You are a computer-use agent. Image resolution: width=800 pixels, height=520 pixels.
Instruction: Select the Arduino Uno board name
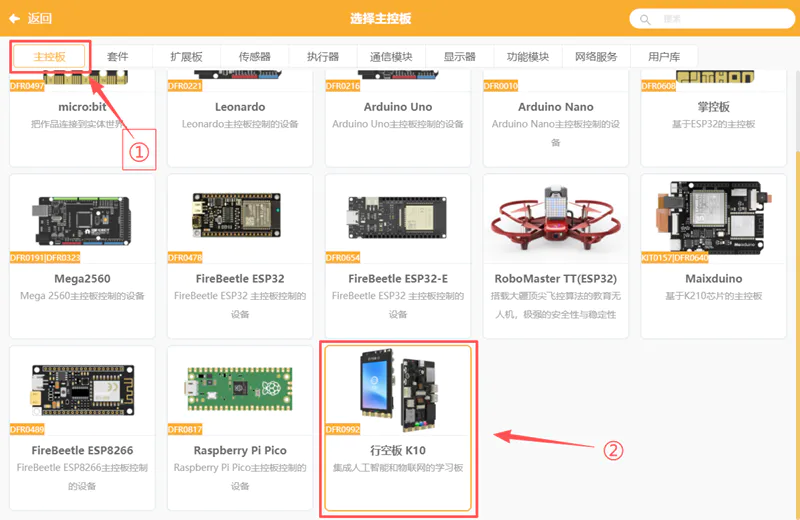(398, 107)
